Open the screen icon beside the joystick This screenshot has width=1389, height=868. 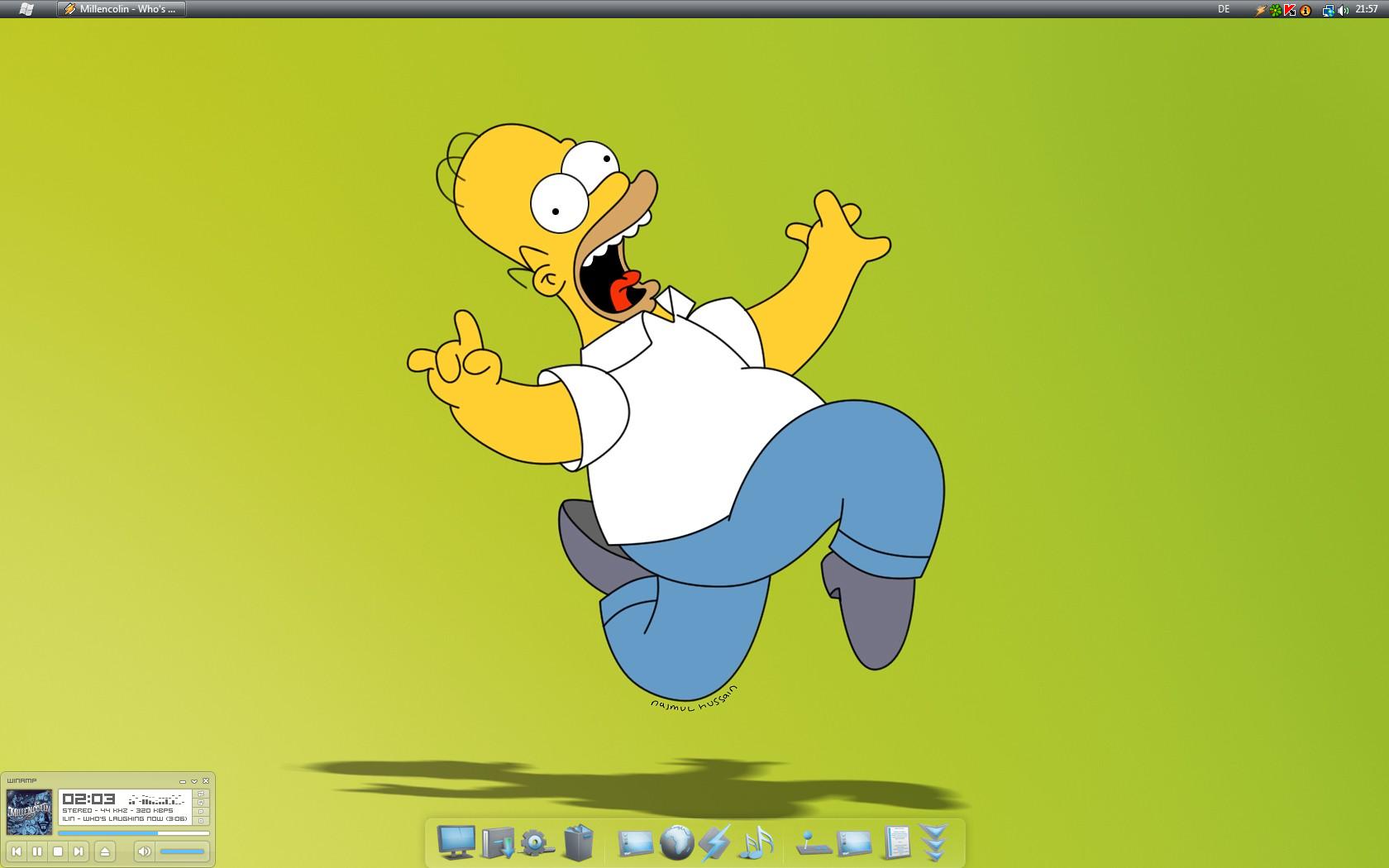pyautogui.click(x=854, y=843)
